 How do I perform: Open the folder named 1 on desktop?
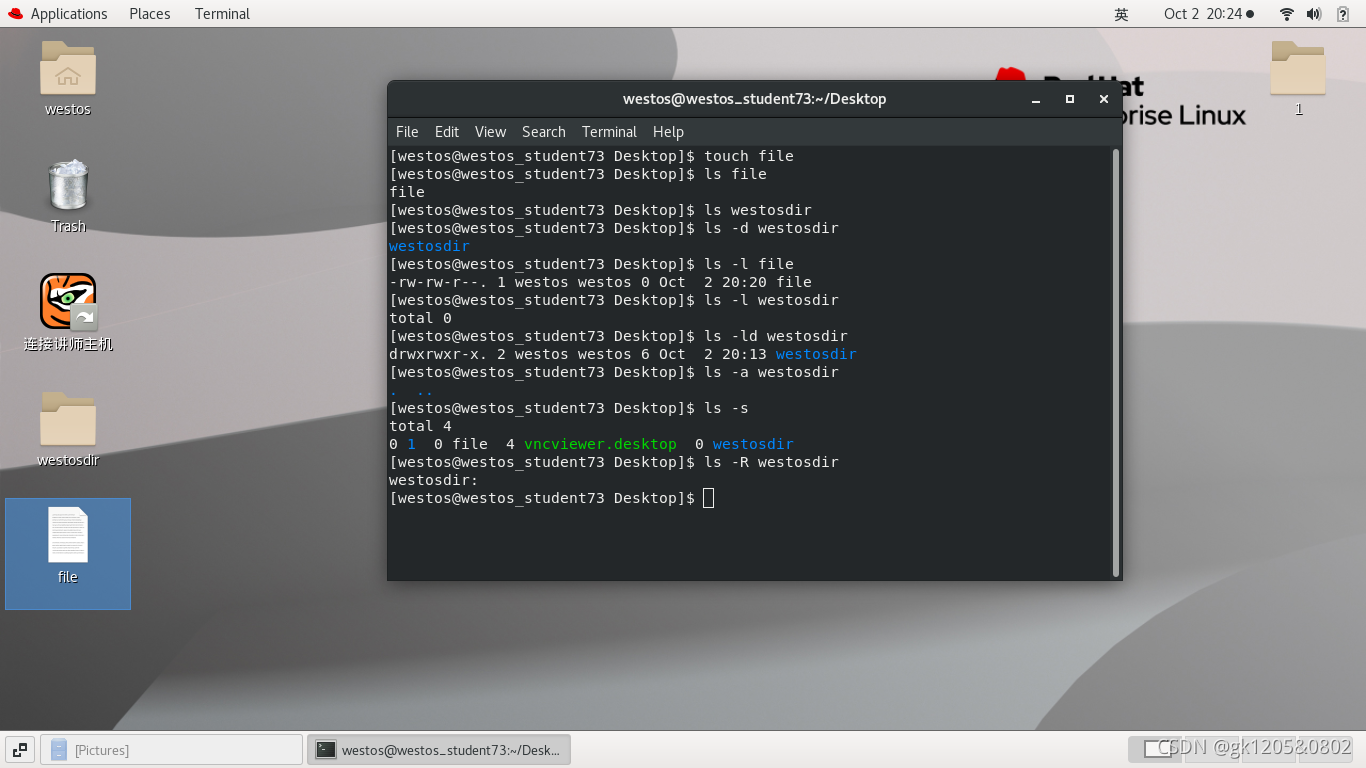[x=1298, y=68]
